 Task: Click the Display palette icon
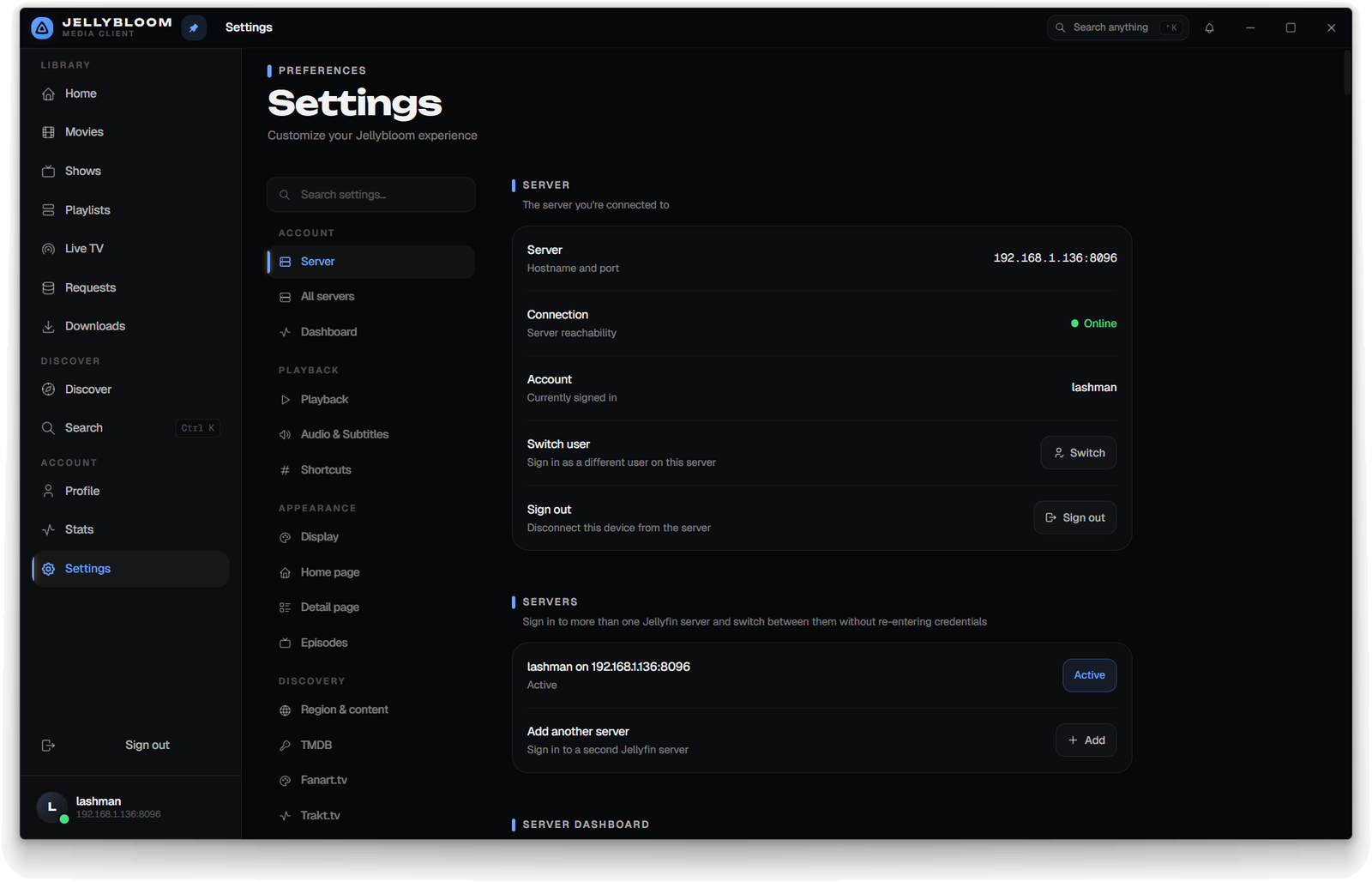(285, 538)
